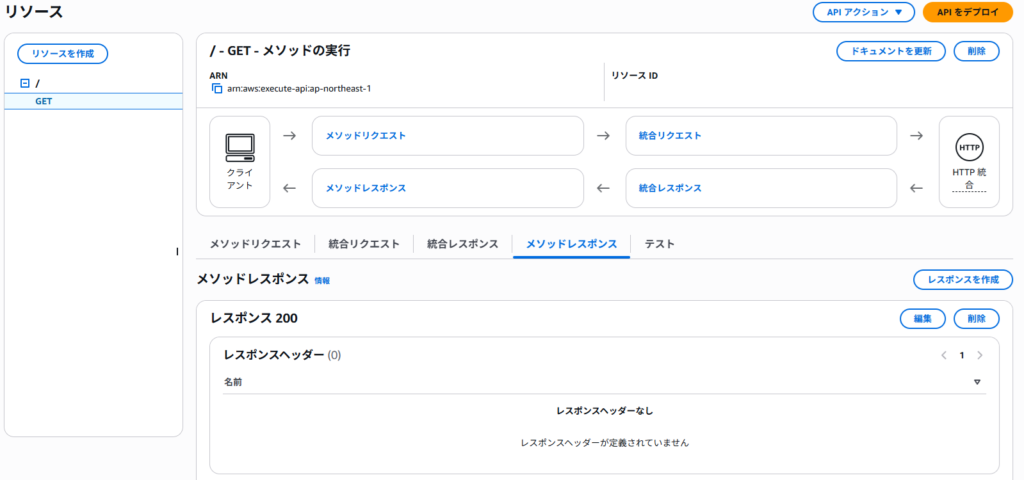Go to previous response headers page

point(943,355)
